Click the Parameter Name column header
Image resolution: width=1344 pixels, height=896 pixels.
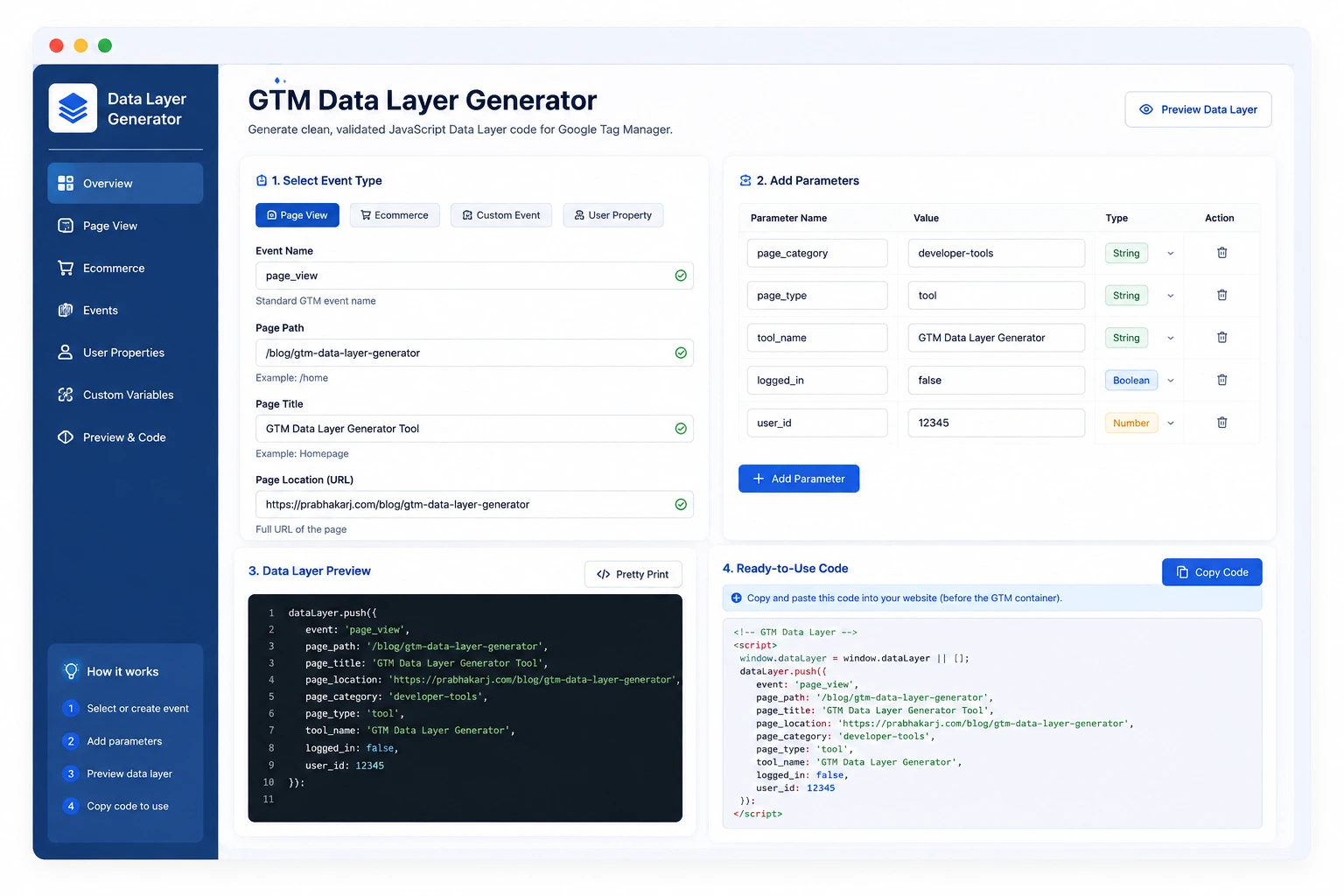788,218
